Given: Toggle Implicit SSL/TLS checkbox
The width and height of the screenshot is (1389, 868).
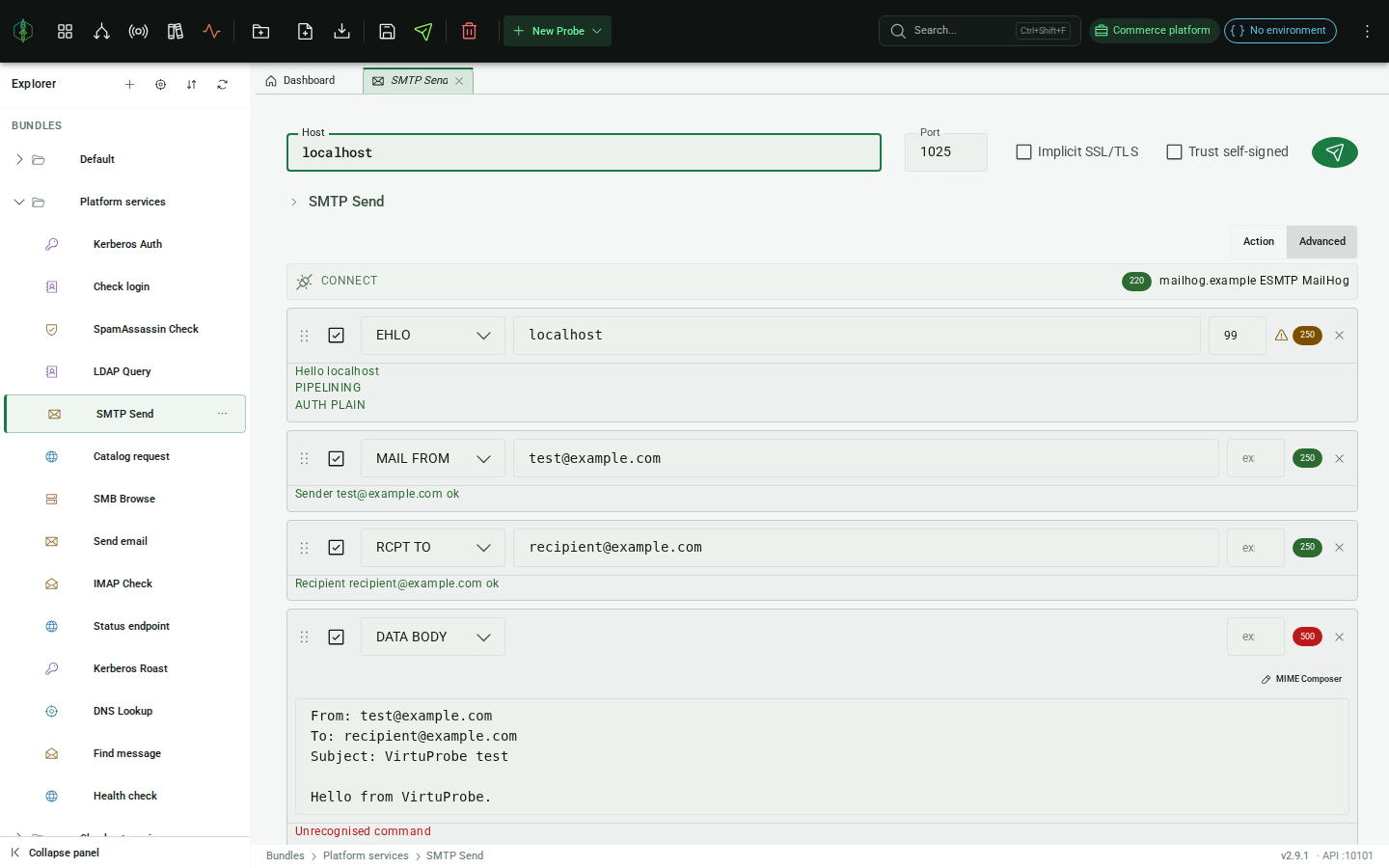Looking at the screenshot, I should coord(1023,152).
